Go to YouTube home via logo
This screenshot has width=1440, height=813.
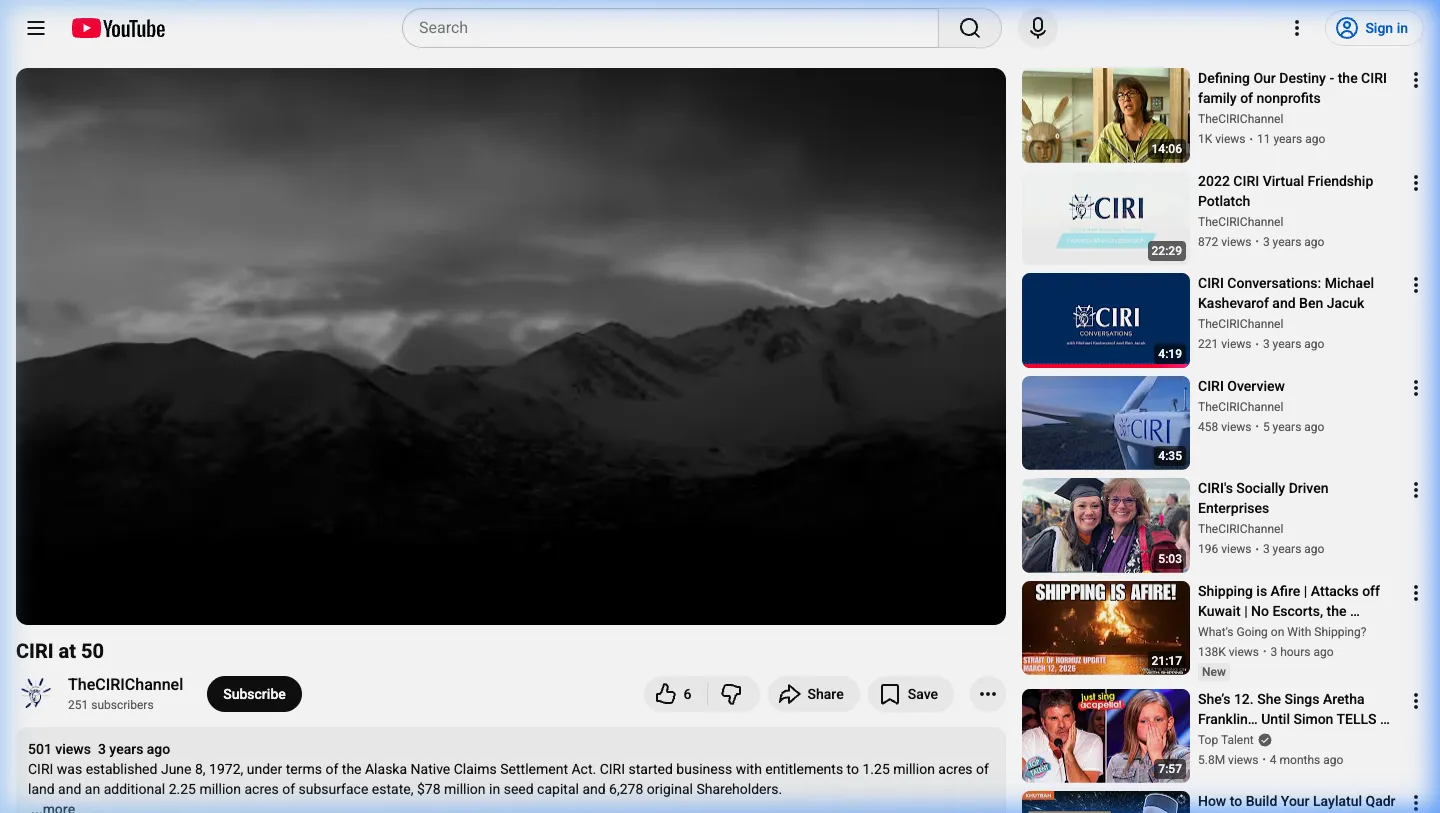(119, 28)
